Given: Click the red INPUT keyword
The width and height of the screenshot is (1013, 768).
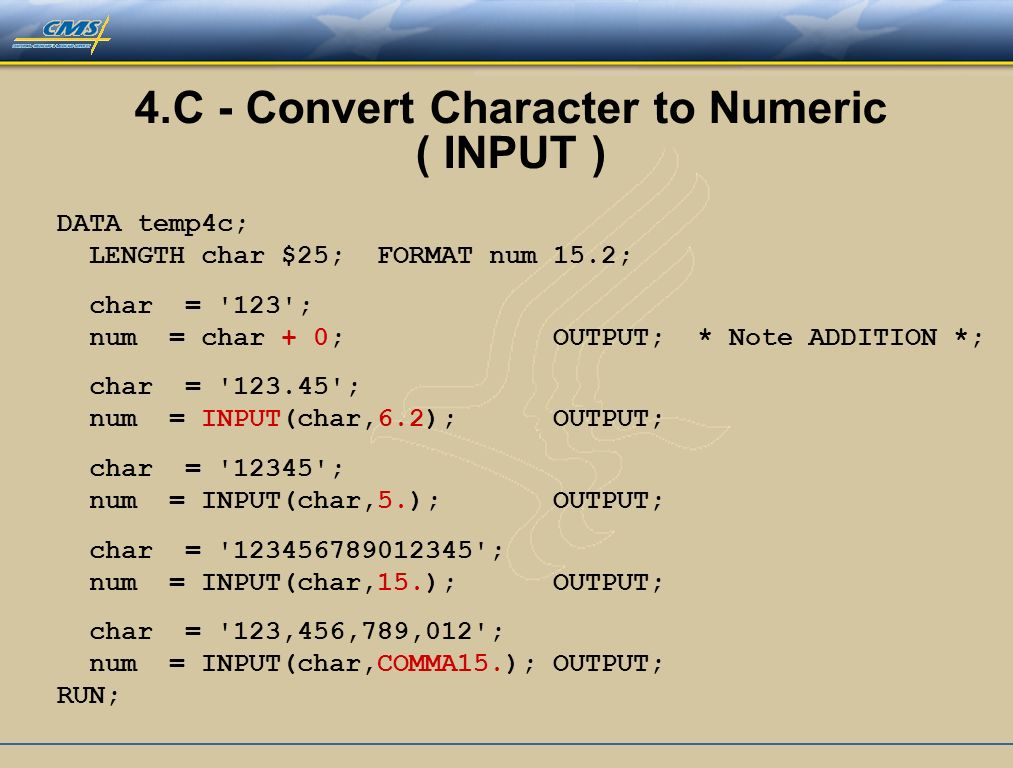Looking at the screenshot, I should click(x=241, y=419).
